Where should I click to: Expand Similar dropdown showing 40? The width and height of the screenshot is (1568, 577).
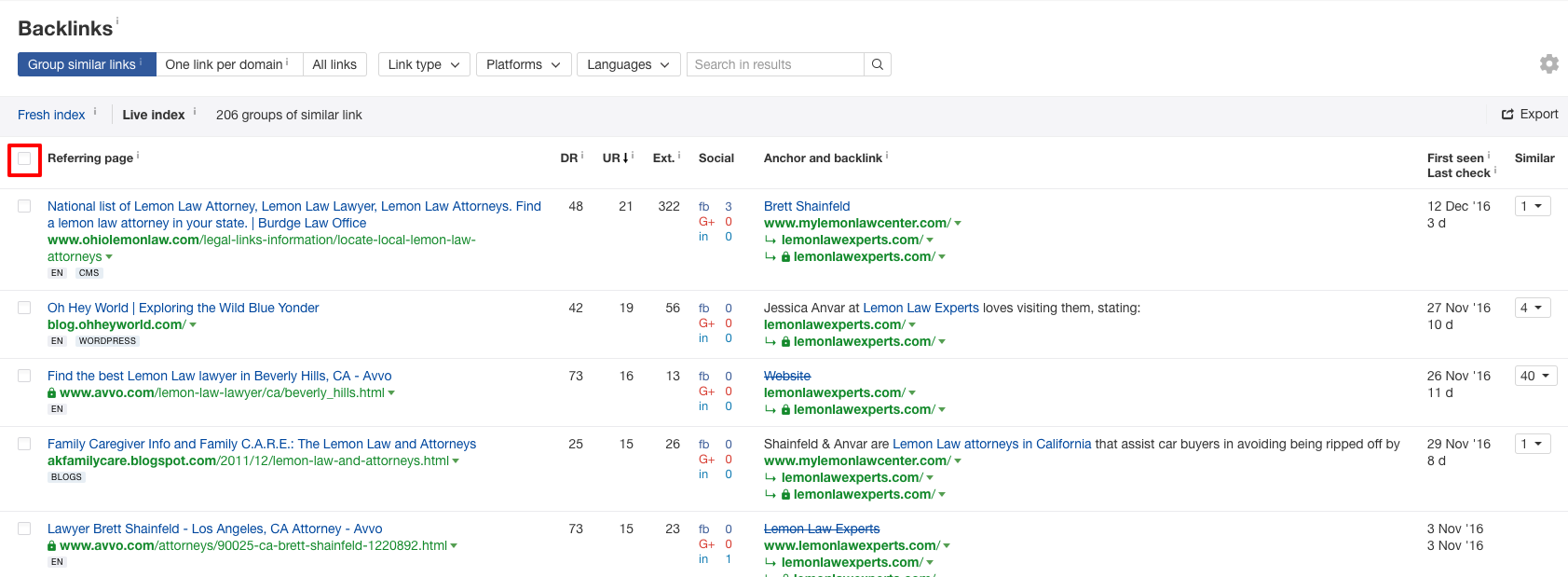click(x=1535, y=376)
